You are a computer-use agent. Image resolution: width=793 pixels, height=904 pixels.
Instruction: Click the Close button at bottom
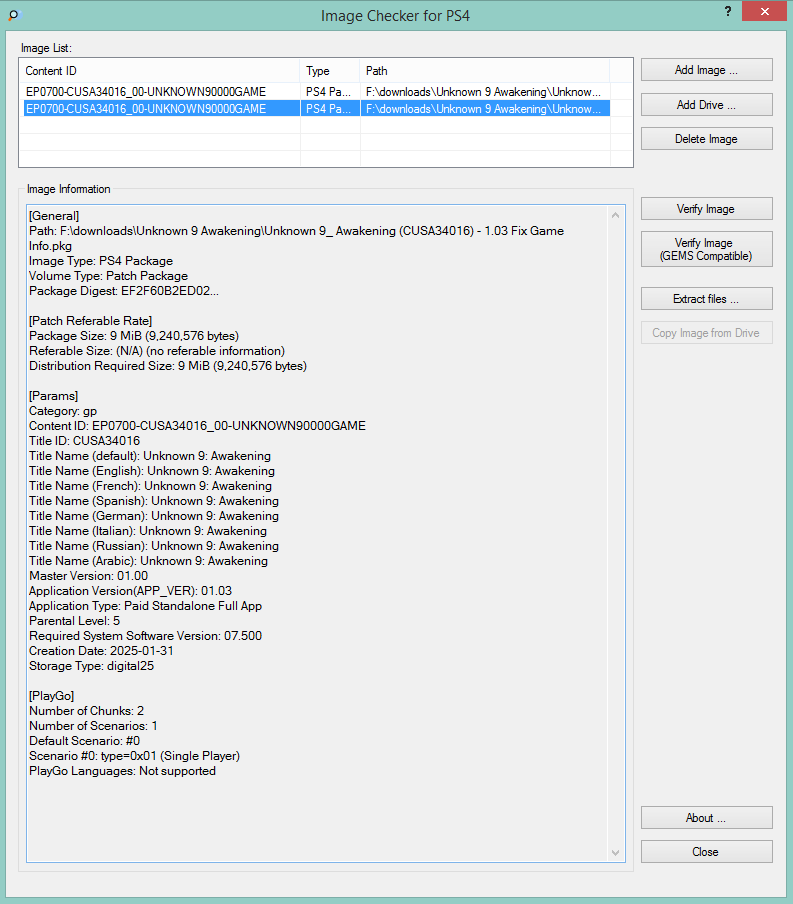706,852
